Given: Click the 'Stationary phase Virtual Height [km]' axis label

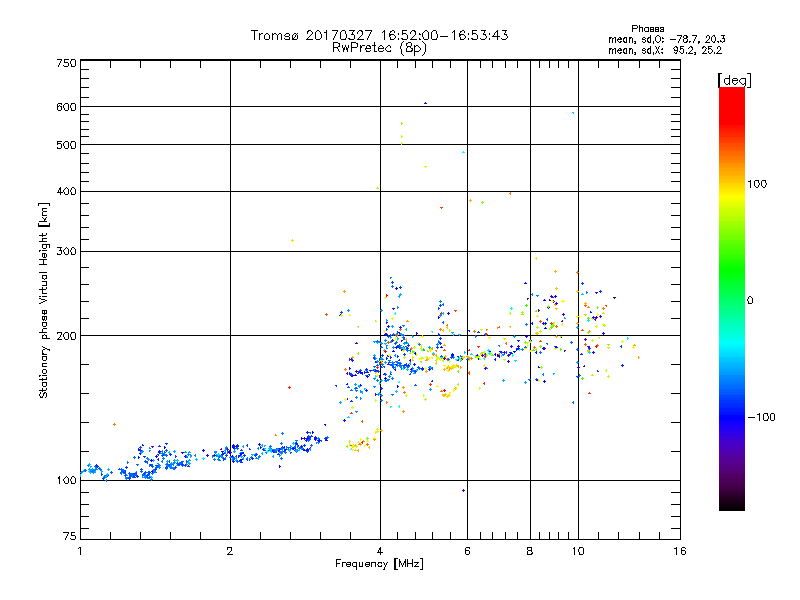Looking at the screenshot, I should click(44, 300).
